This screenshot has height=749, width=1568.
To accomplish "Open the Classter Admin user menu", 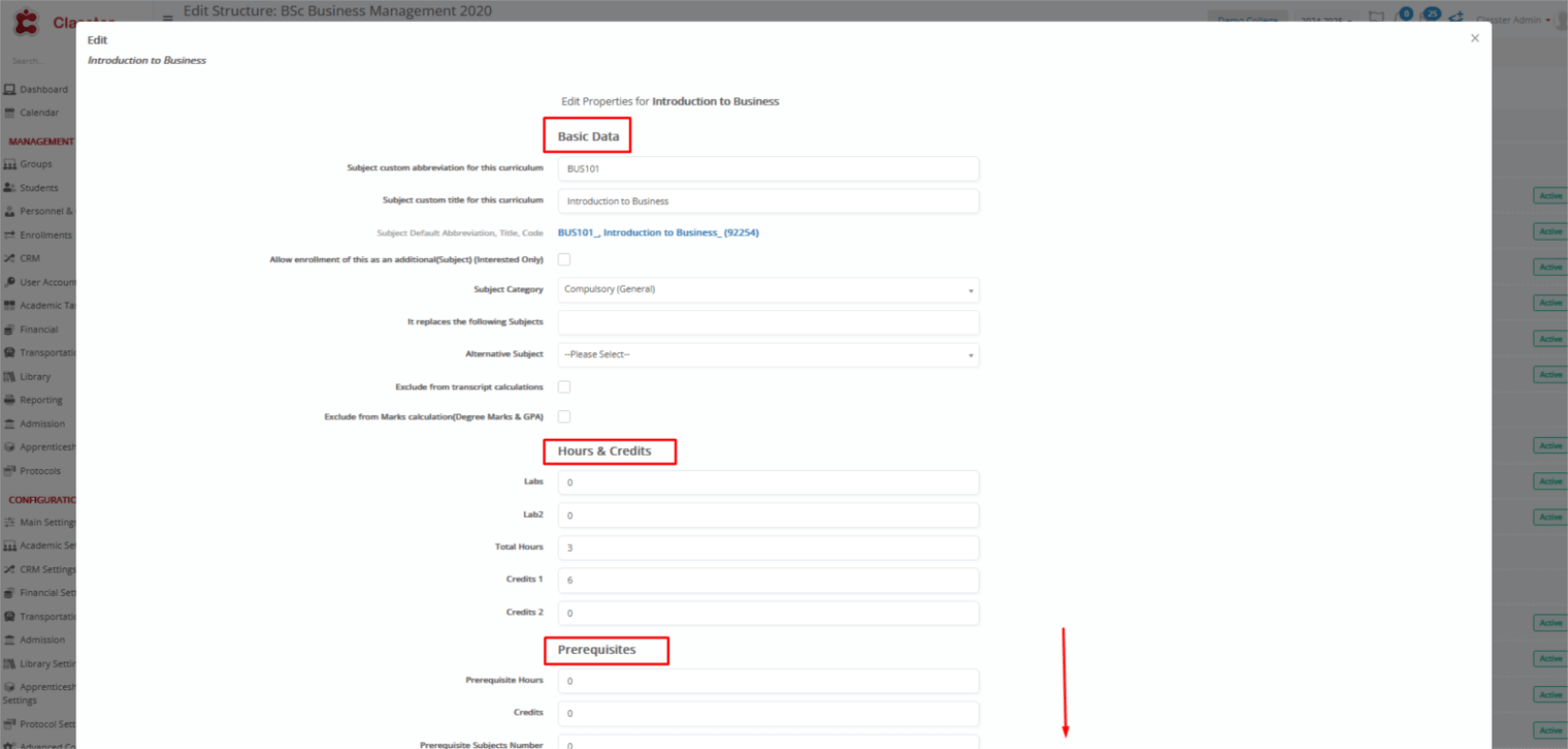I will (1513, 19).
